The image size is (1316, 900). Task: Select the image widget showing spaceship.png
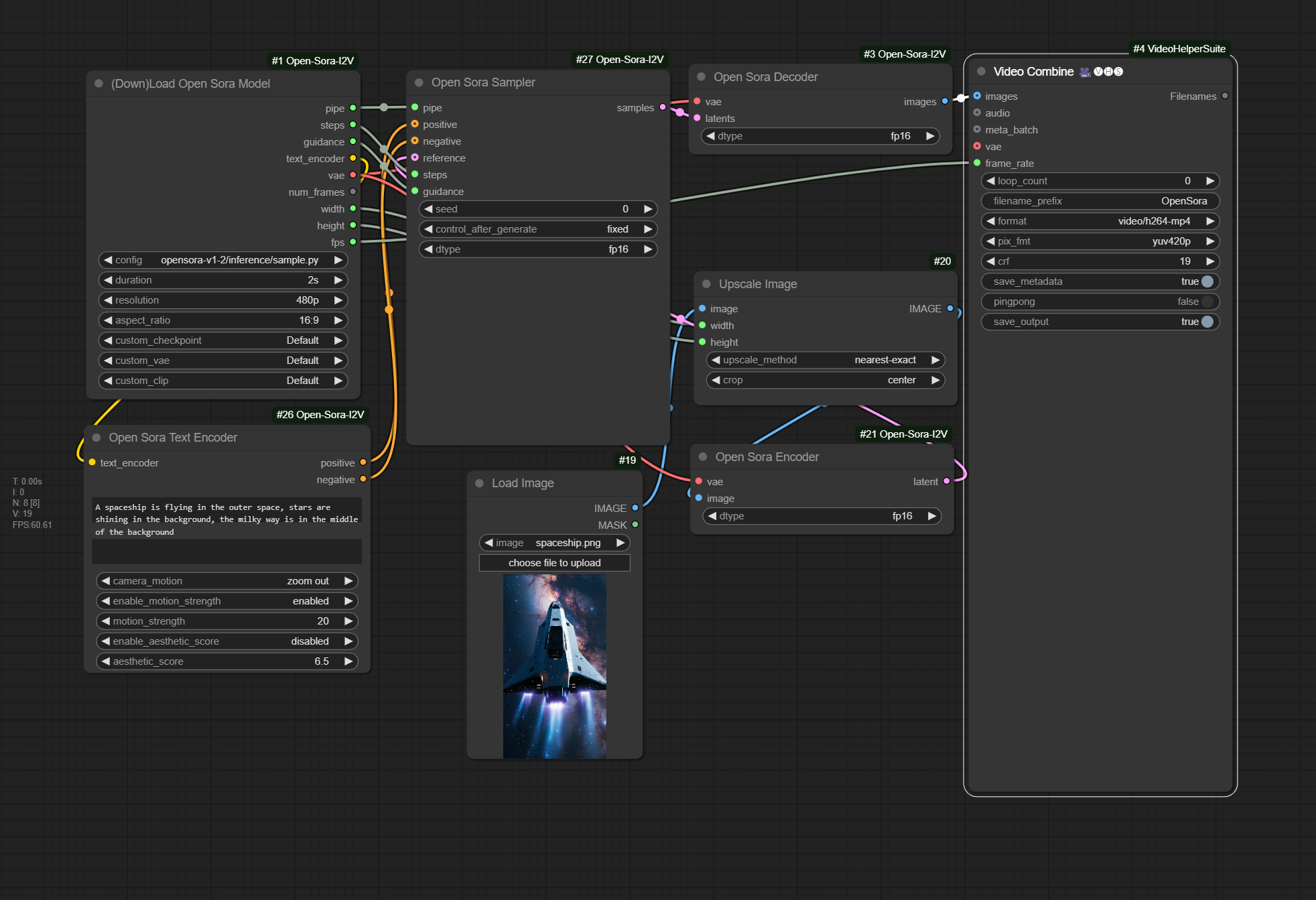coord(554,543)
